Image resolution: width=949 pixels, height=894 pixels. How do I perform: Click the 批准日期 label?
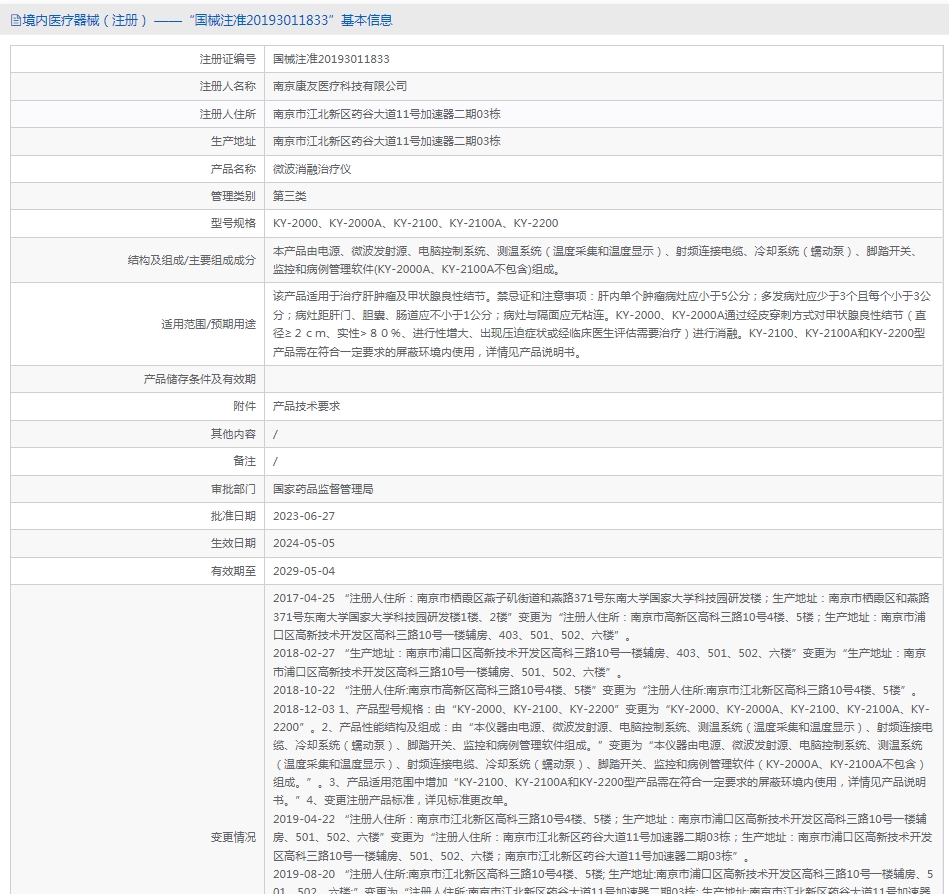[x=233, y=516]
